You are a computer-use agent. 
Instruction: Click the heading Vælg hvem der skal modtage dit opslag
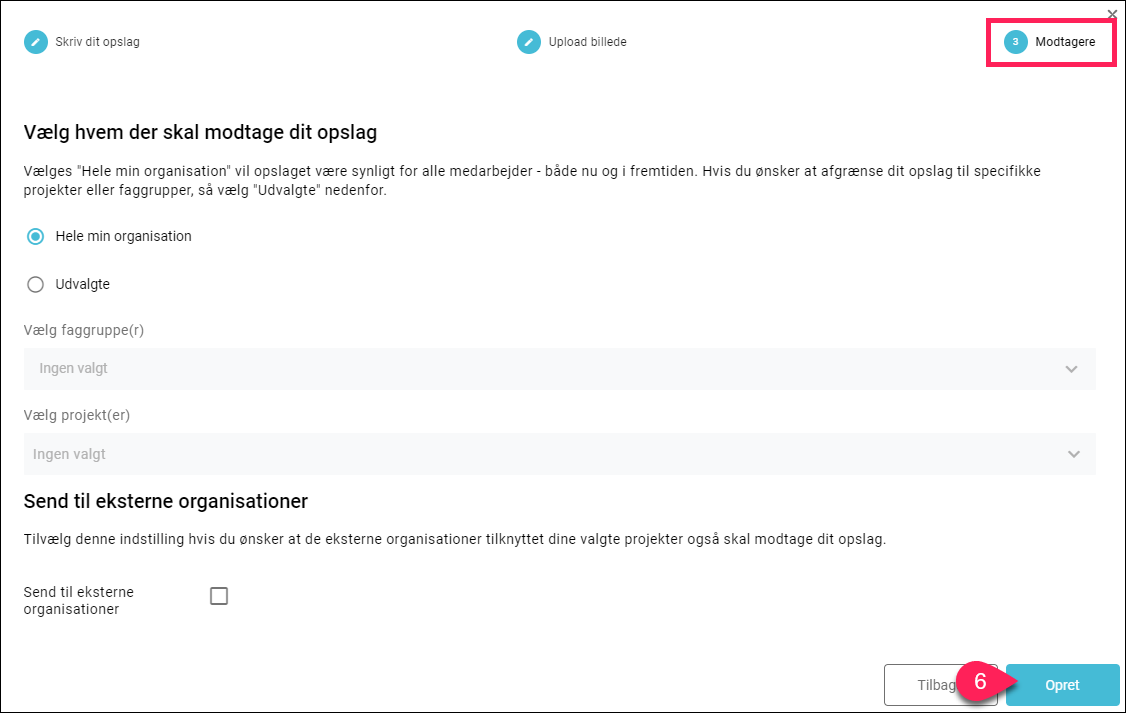(200, 133)
